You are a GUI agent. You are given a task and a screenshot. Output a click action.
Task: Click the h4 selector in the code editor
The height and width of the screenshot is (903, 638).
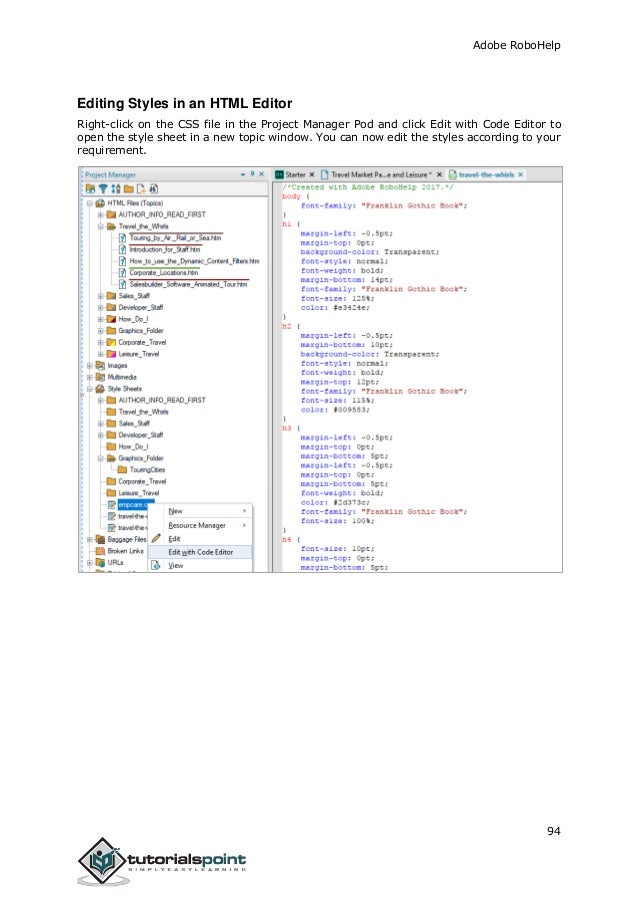click(x=287, y=540)
